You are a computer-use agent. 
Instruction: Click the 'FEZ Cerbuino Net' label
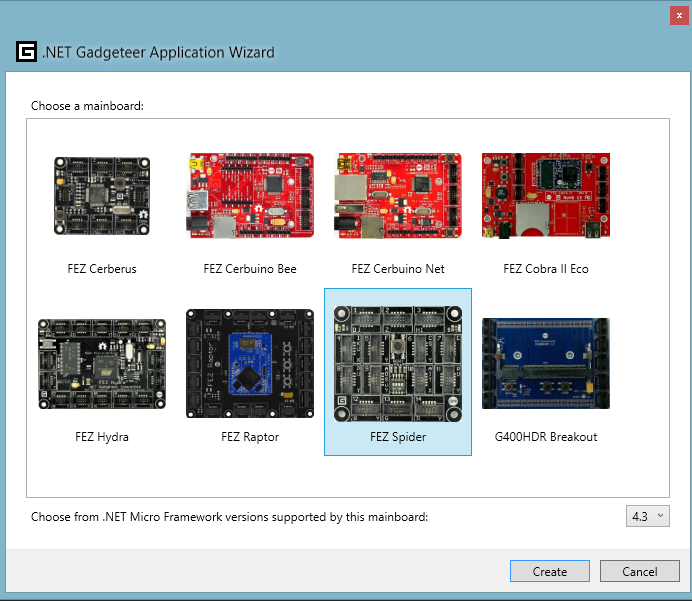coord(398,269)
